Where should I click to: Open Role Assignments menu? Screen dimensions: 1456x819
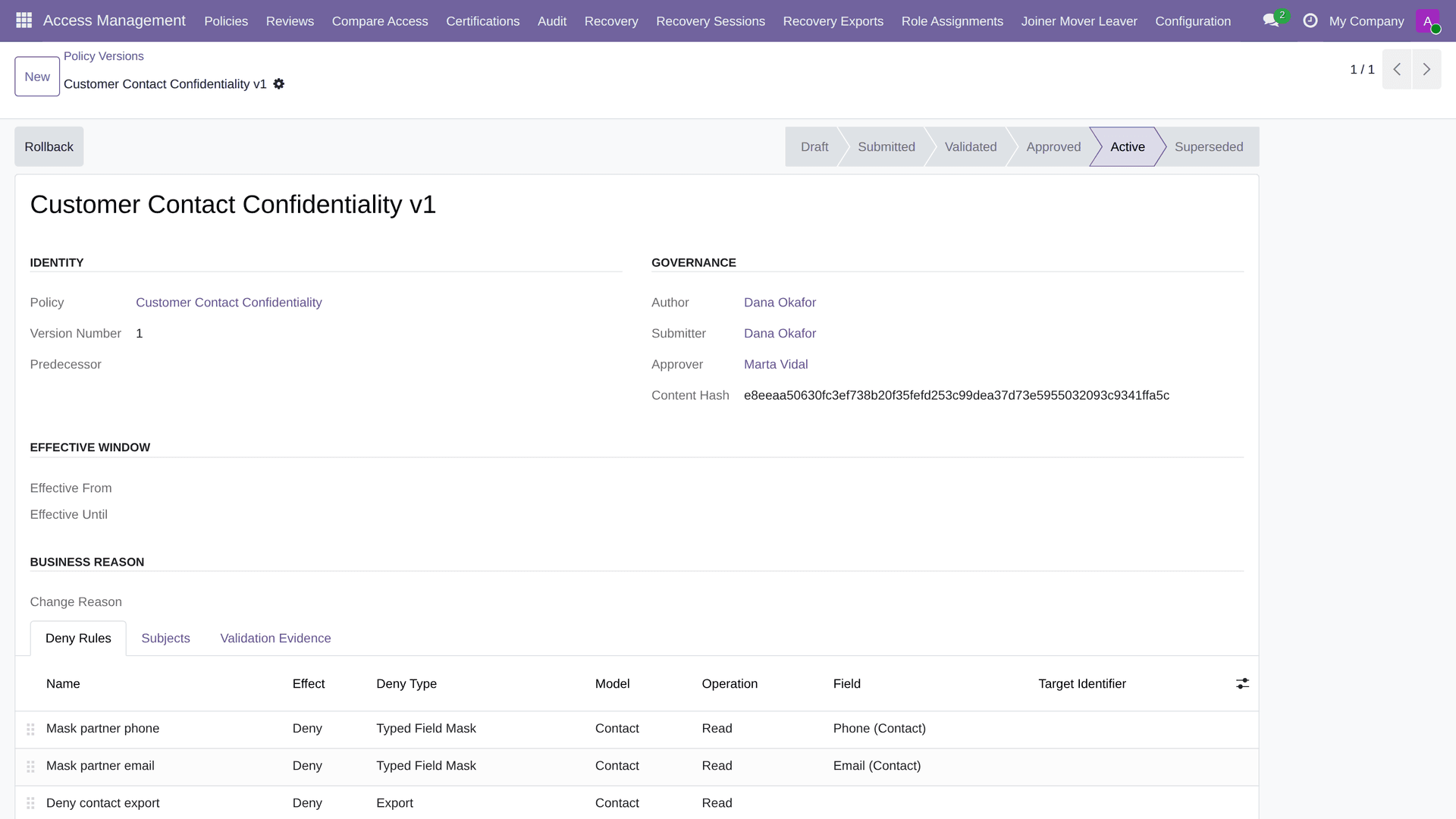(952, 21)
